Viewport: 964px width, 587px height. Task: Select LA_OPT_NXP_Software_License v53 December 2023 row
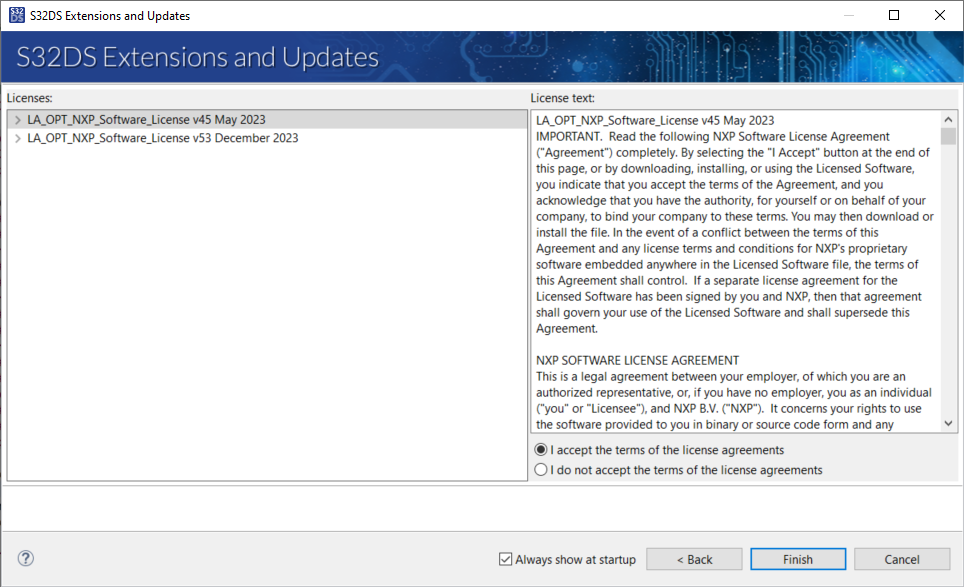(x=267, y=138)
